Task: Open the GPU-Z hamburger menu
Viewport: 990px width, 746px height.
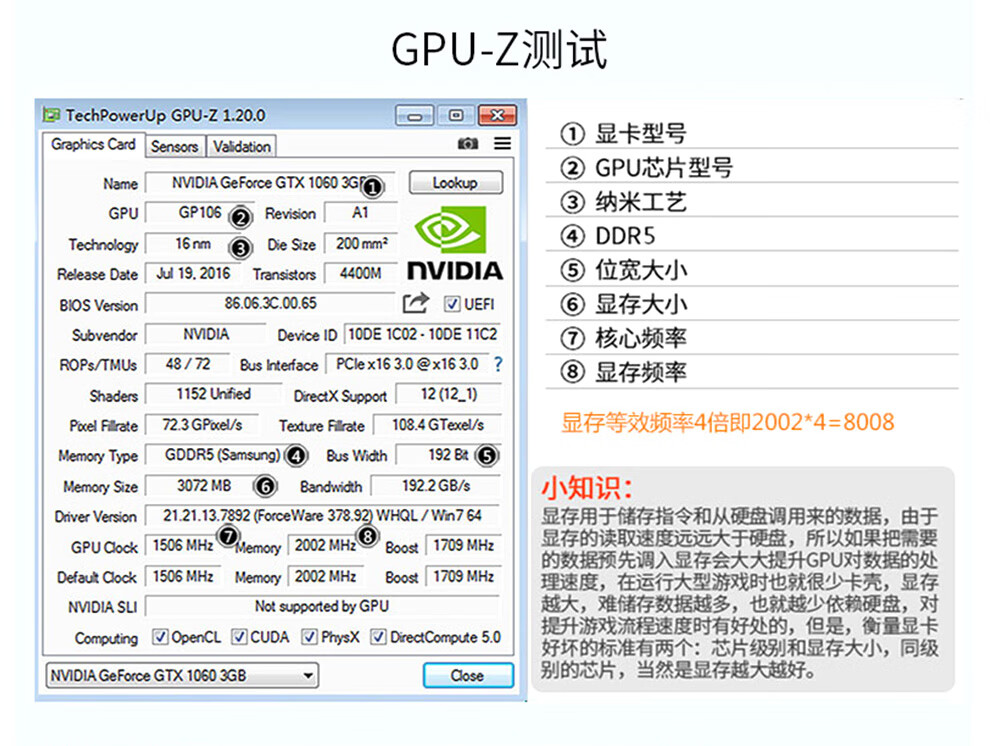Action: [503, 144]
